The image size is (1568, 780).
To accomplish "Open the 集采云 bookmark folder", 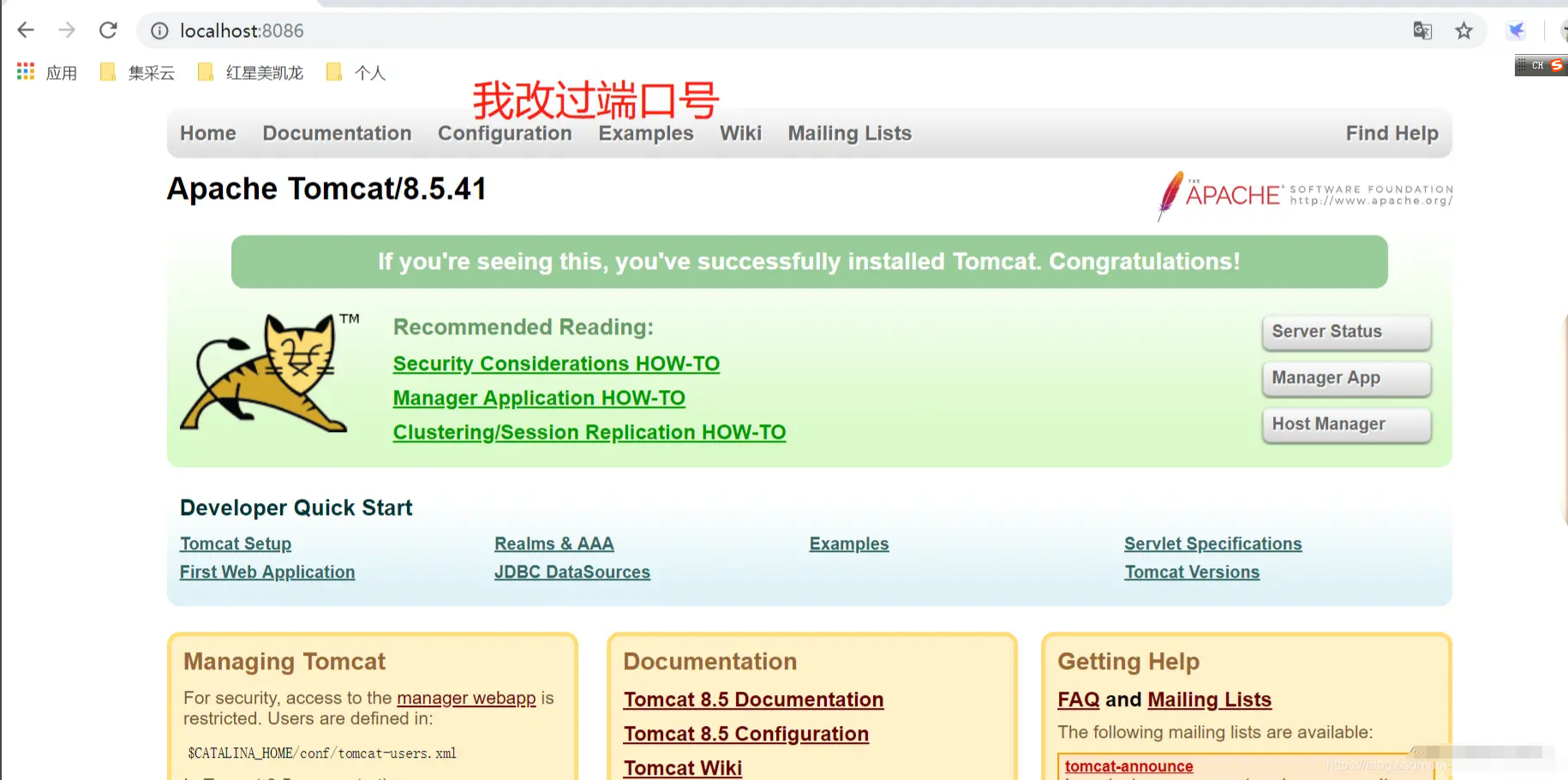I will [137, 73].
